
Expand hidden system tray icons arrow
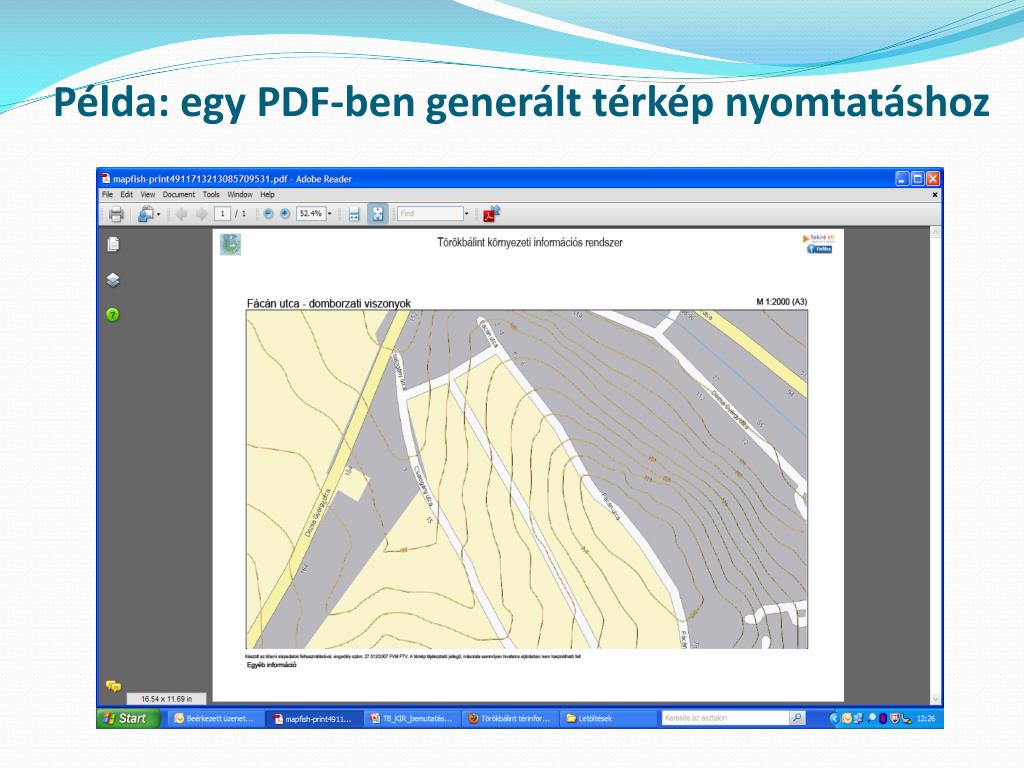(833, 718)
